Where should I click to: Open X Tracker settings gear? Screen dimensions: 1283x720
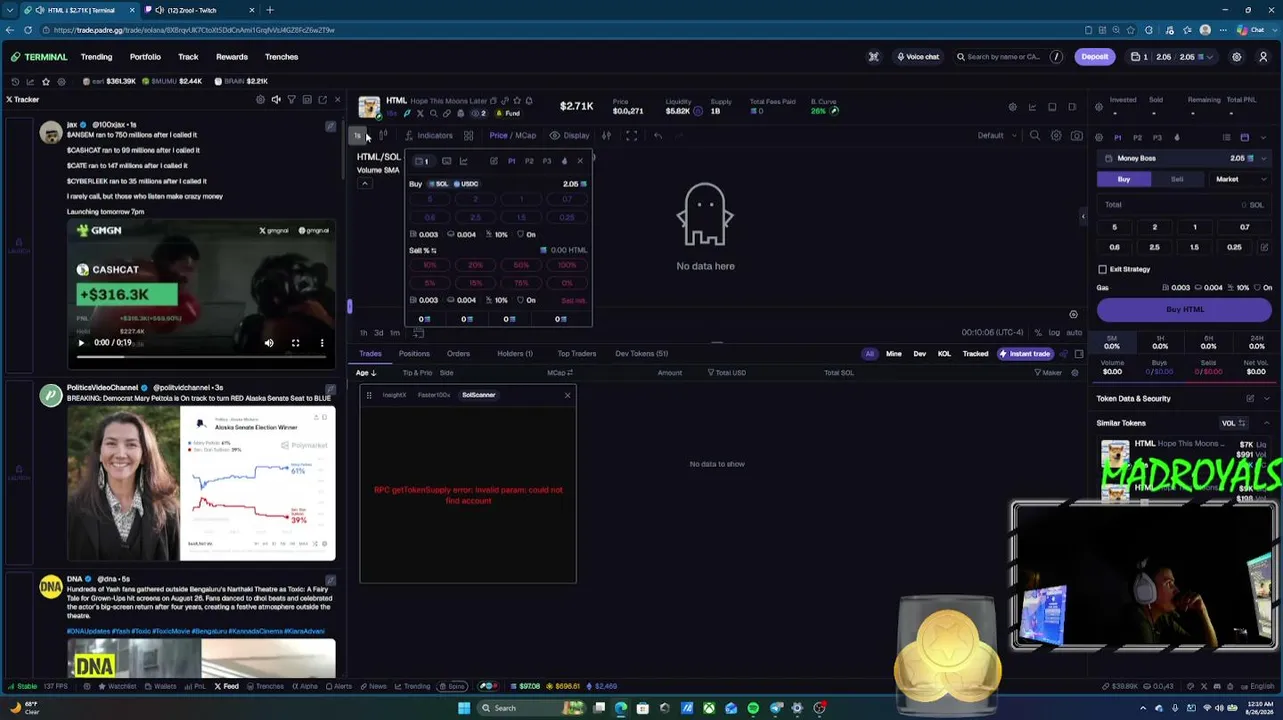pos(261,99)
